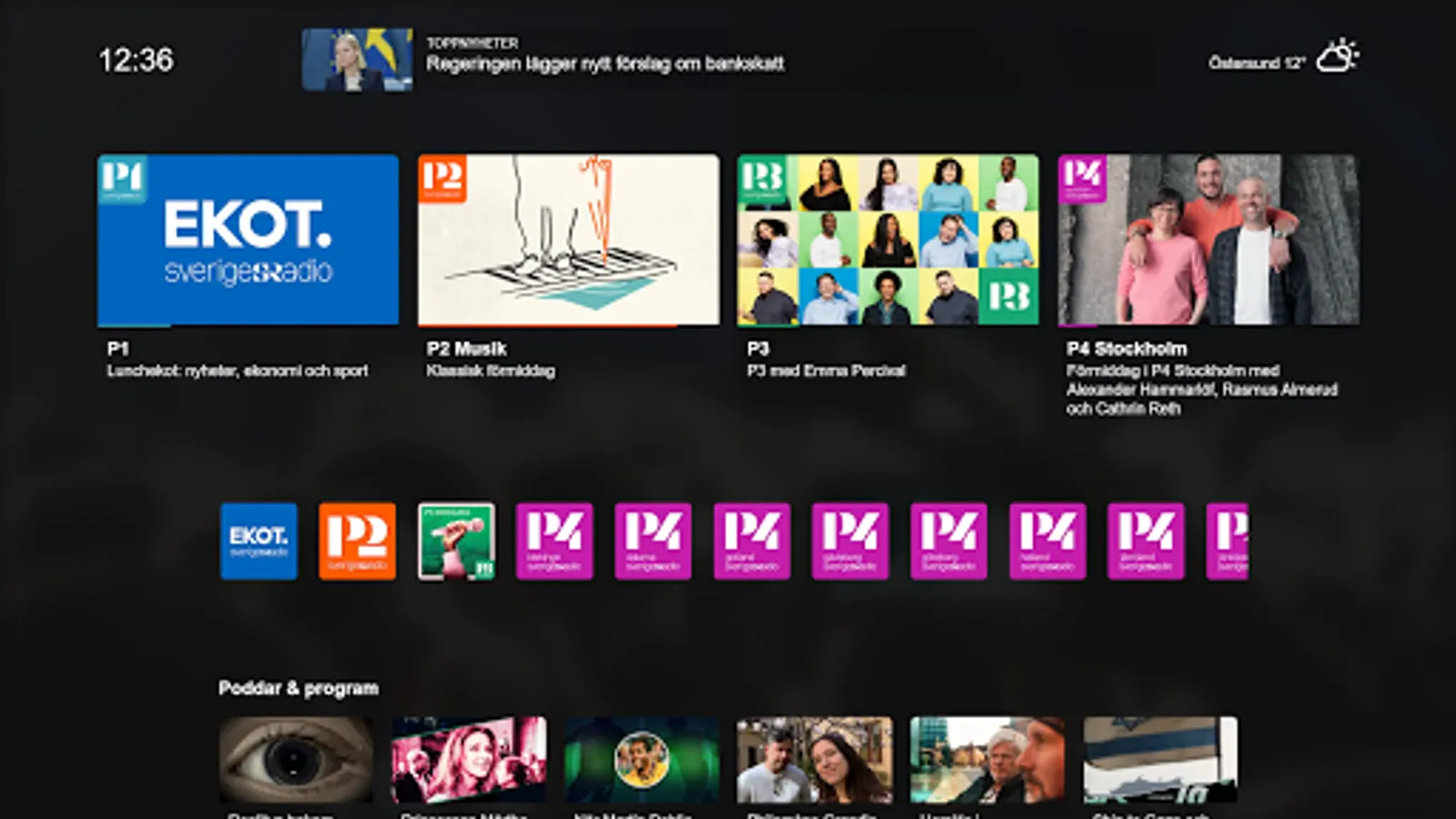The height and width of the screenshot is (819, 1456).
Task: Select the P4 Göteborg station icon
Action: [949, 541]
